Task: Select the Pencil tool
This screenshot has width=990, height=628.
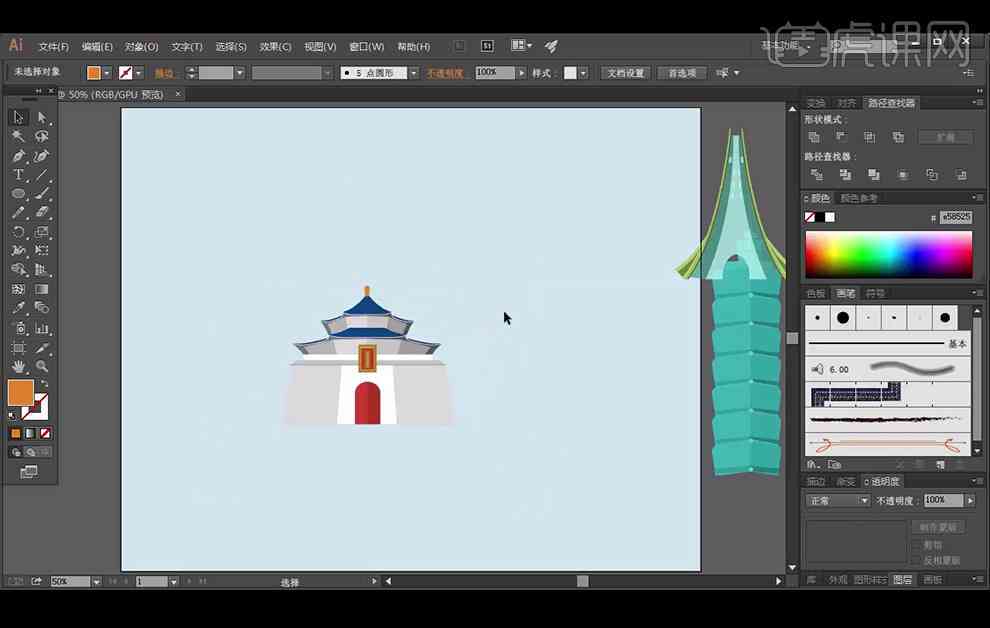Action: click(18, 213)
